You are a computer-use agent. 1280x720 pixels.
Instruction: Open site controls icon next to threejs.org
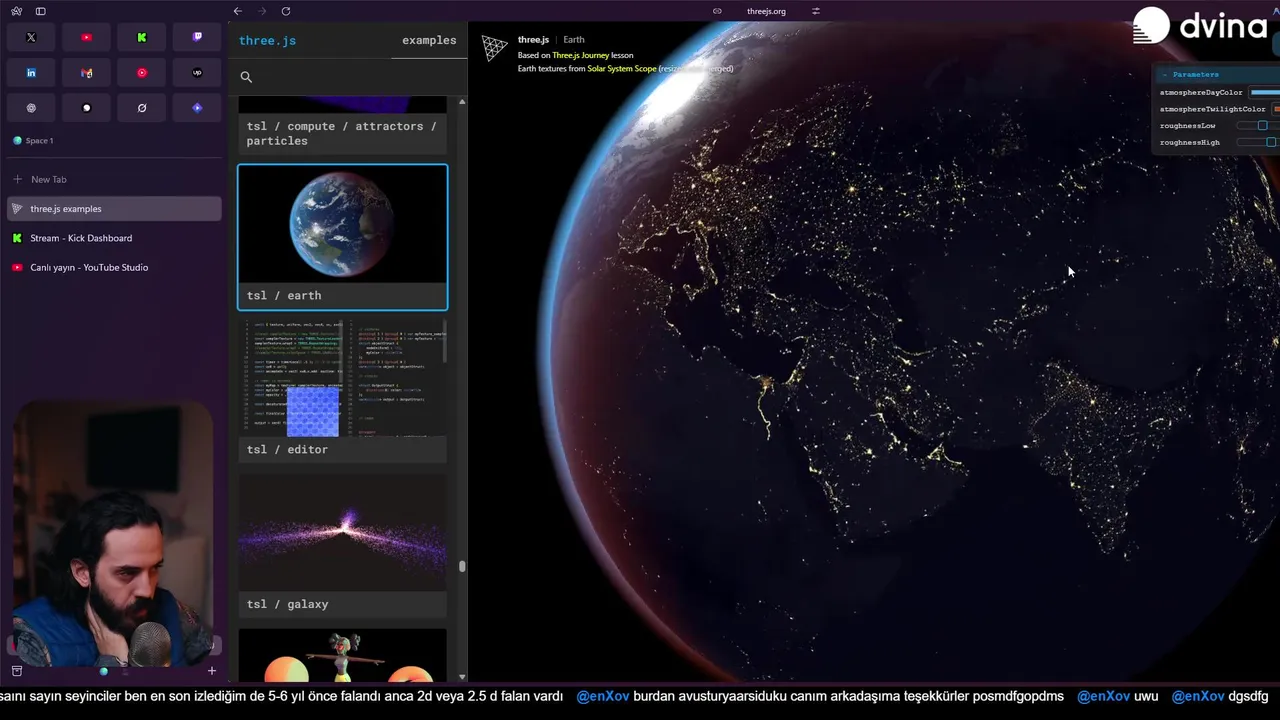816,11
